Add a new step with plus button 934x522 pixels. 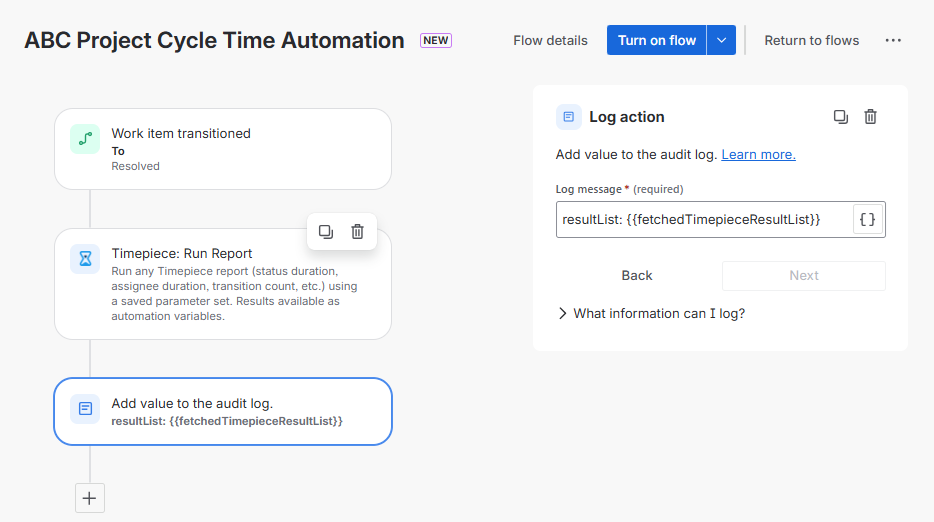tap(90, 498)
